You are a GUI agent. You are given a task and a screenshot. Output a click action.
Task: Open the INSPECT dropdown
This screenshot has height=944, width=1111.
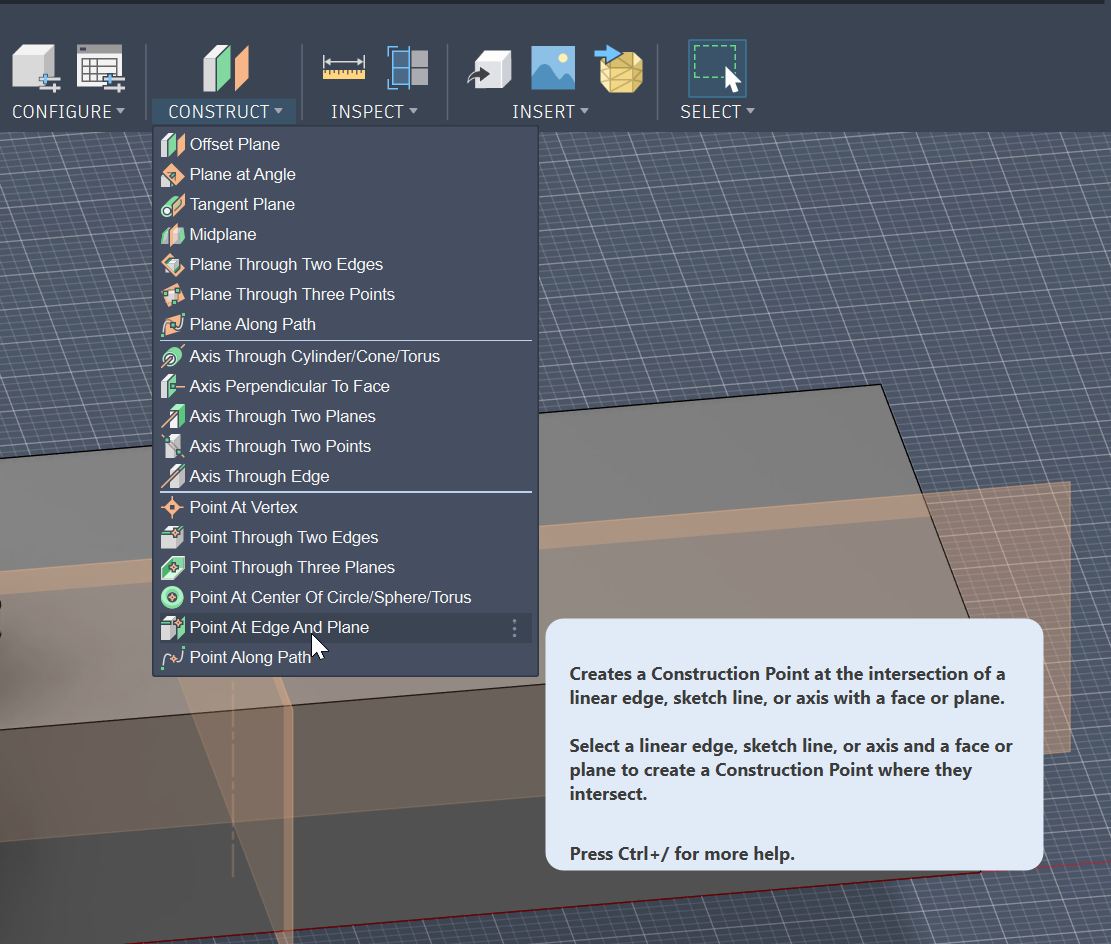click(x=374, y=111)
